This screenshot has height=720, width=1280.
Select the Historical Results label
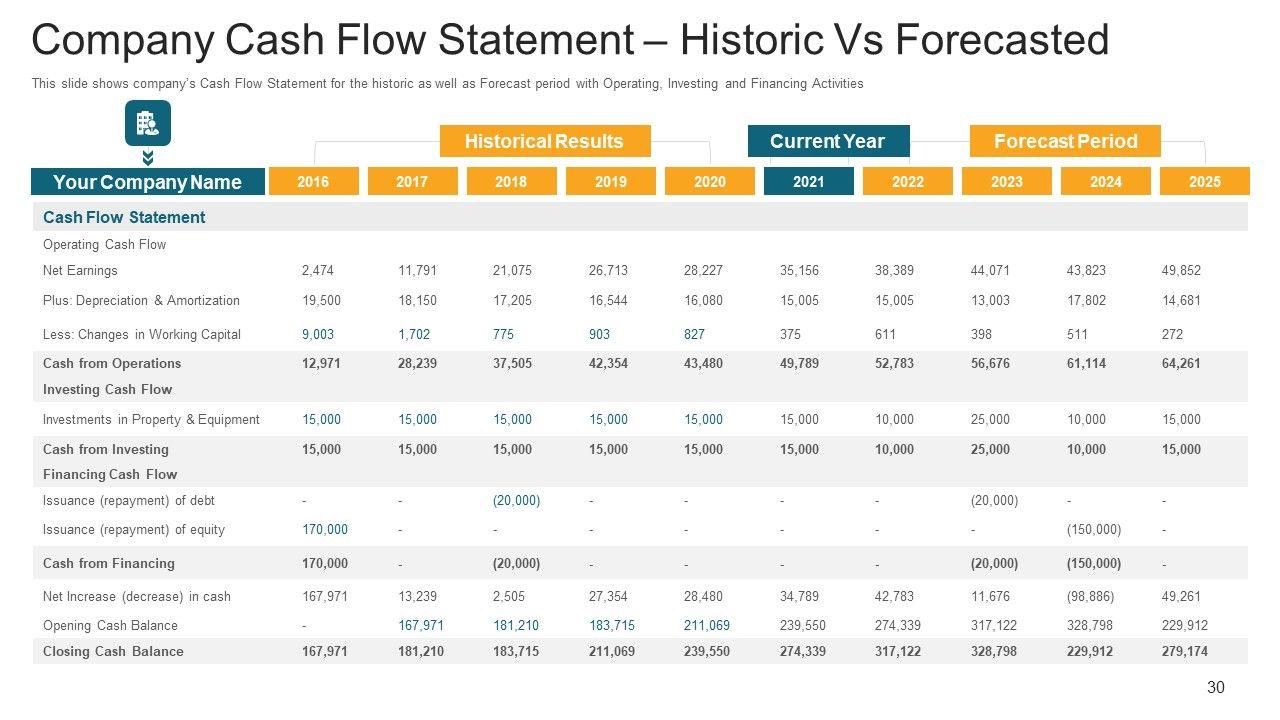tap(544, 141)
